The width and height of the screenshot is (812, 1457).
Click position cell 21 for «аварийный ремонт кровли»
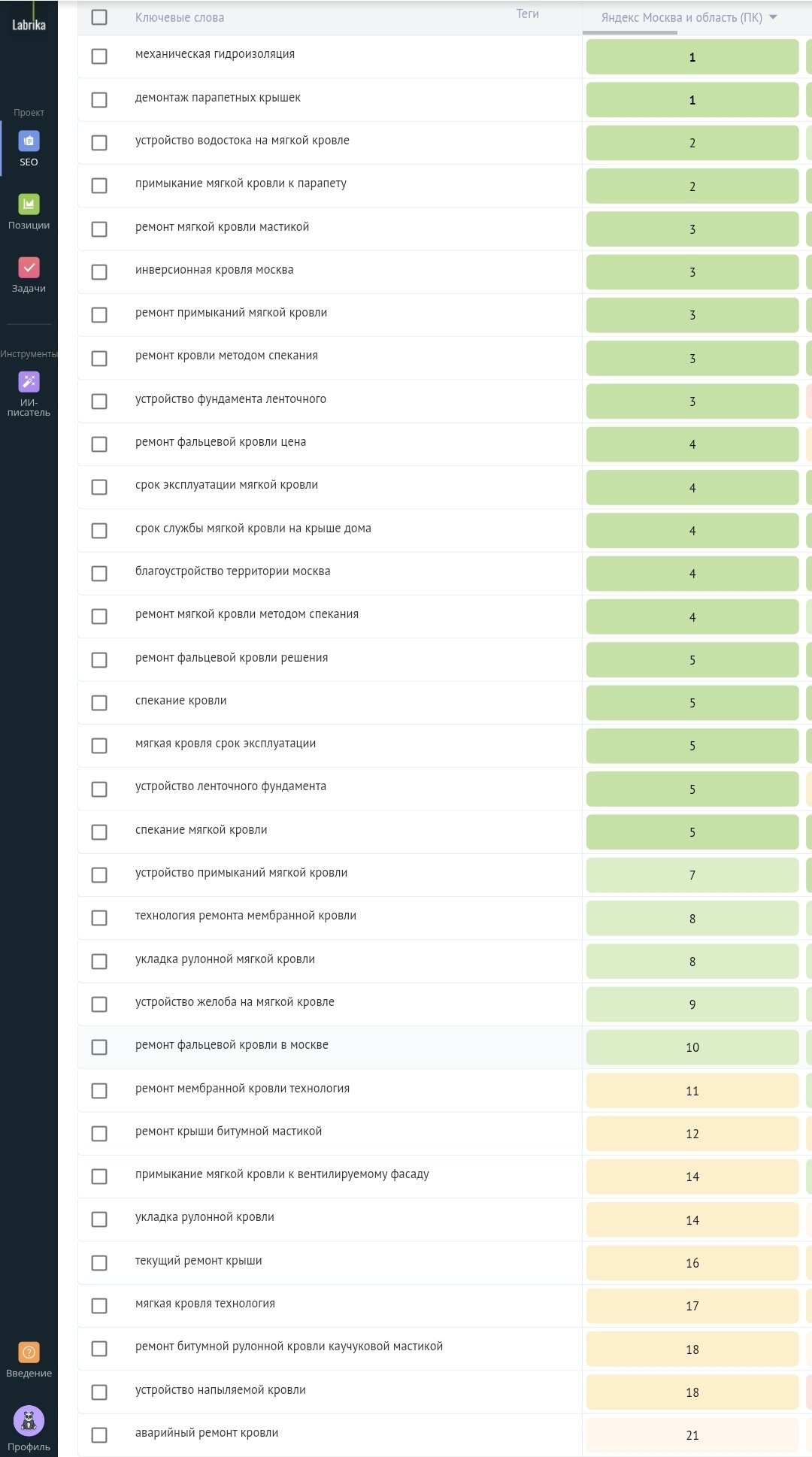(692, 1435)
